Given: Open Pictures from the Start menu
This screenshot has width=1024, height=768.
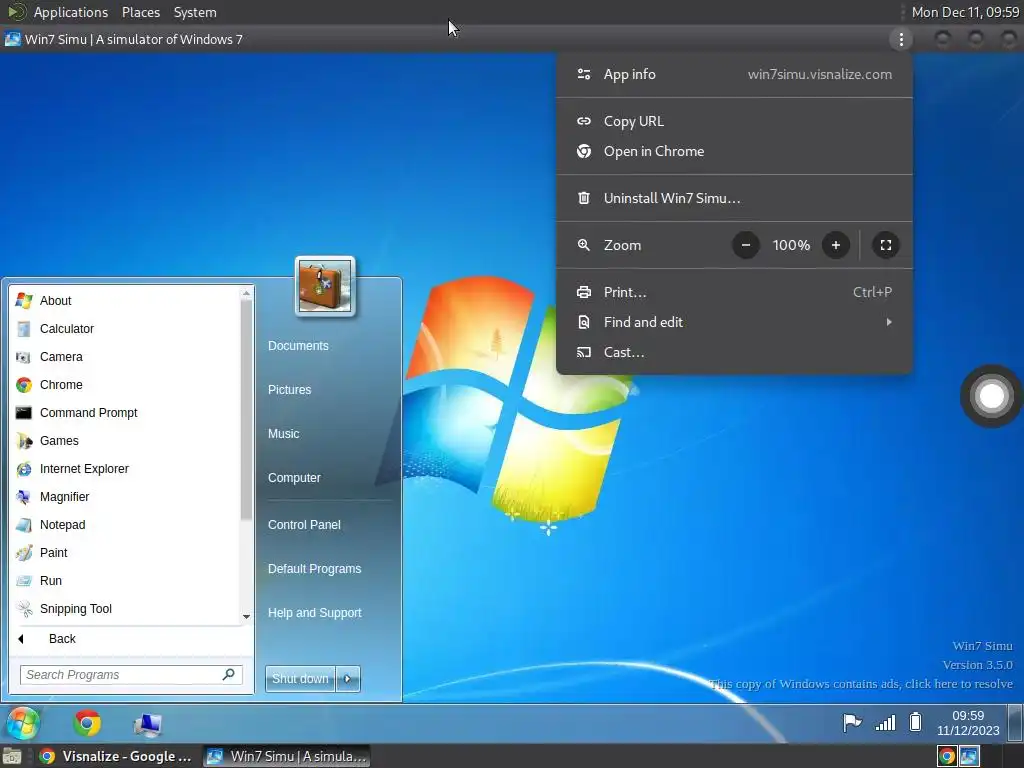Looking at the screenshot, I should pos(289,390).
